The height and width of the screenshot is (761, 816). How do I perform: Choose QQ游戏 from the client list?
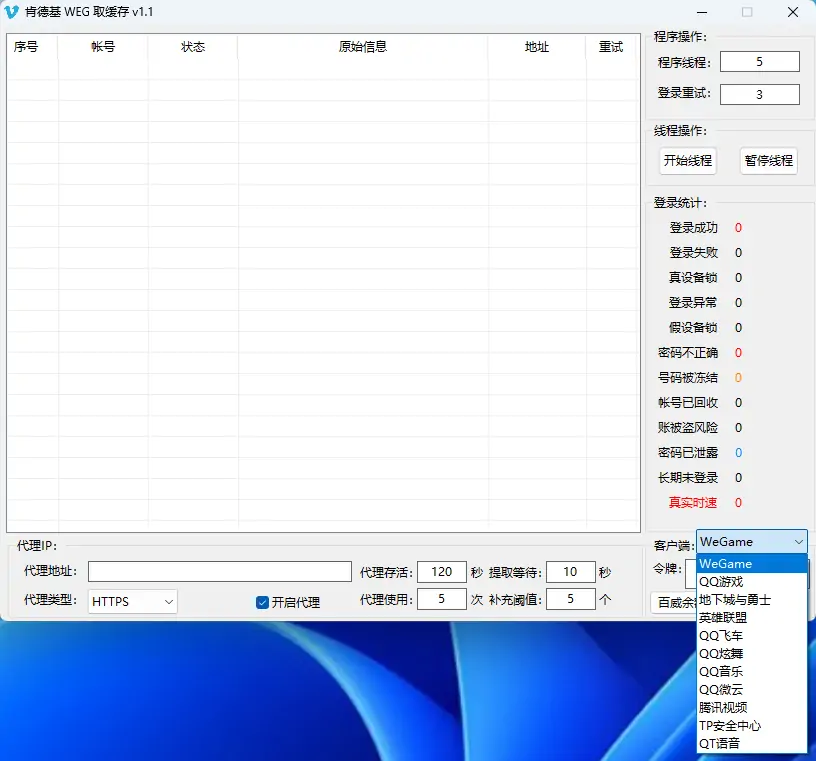pos(751,581)
